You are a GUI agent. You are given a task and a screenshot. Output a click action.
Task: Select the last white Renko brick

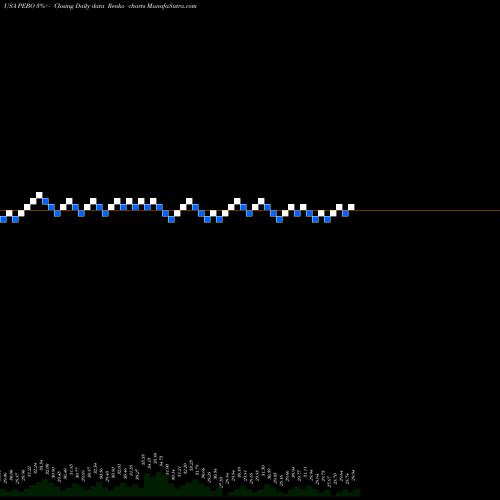pos(351,207)
